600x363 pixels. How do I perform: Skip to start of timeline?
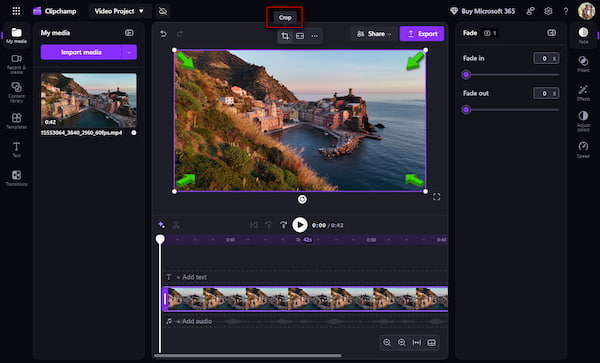[253, 225]
